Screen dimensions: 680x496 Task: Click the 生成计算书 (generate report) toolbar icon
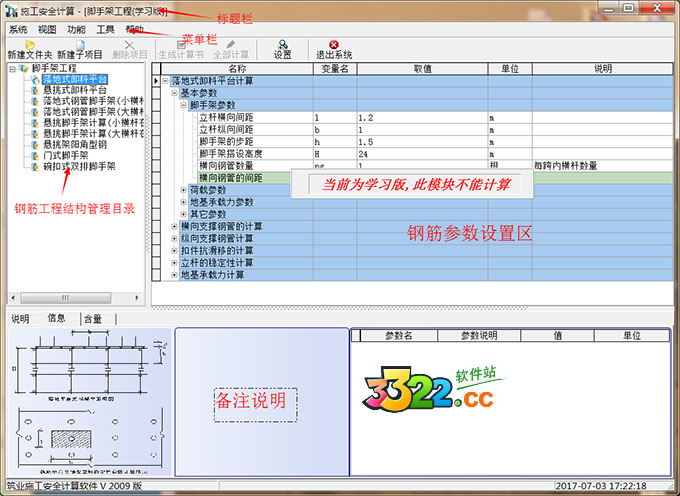tap(181, 46)
